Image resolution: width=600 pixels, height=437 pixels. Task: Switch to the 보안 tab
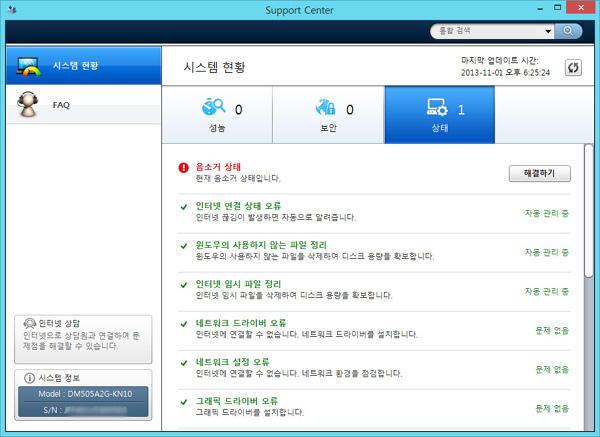(x=329, y=115)
